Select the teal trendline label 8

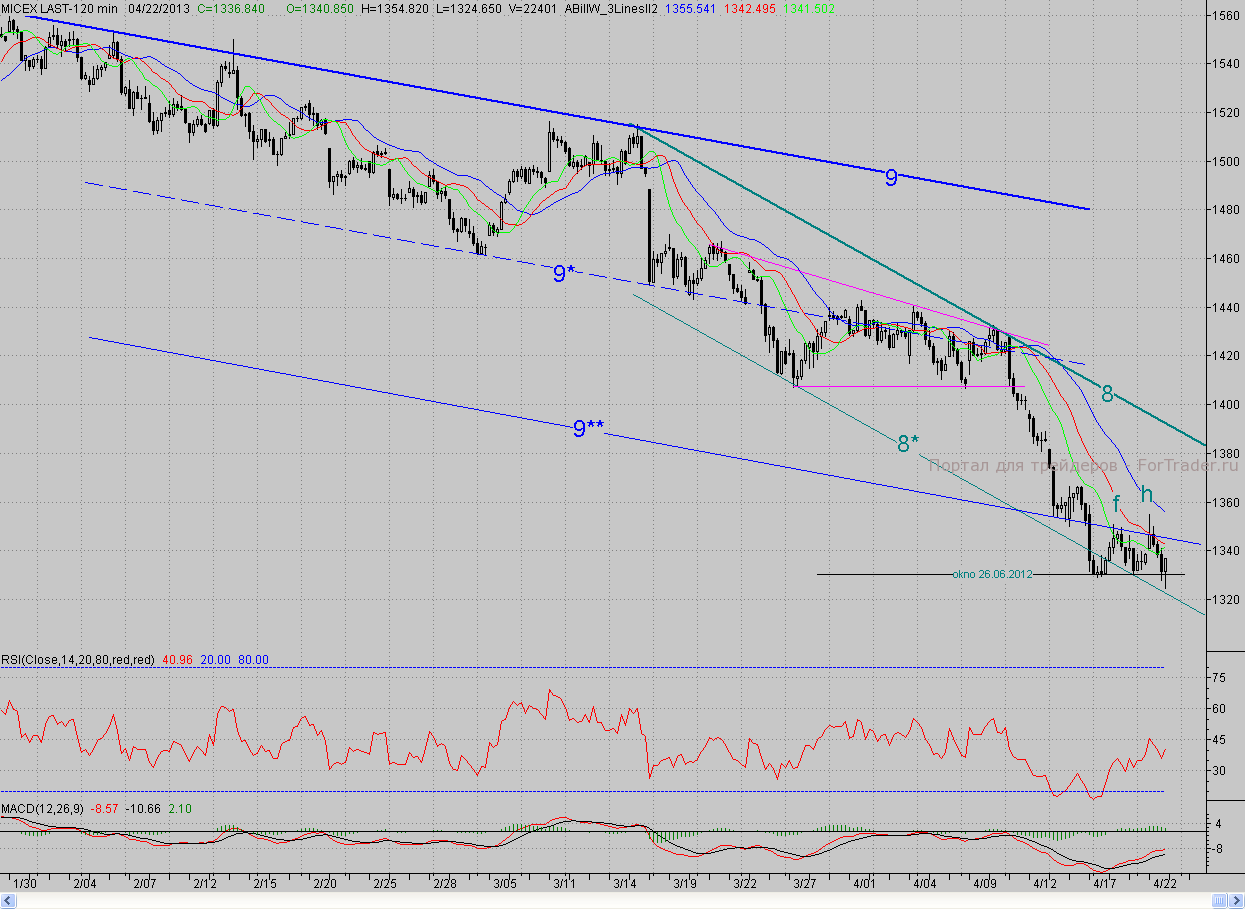pos(1106,393)
